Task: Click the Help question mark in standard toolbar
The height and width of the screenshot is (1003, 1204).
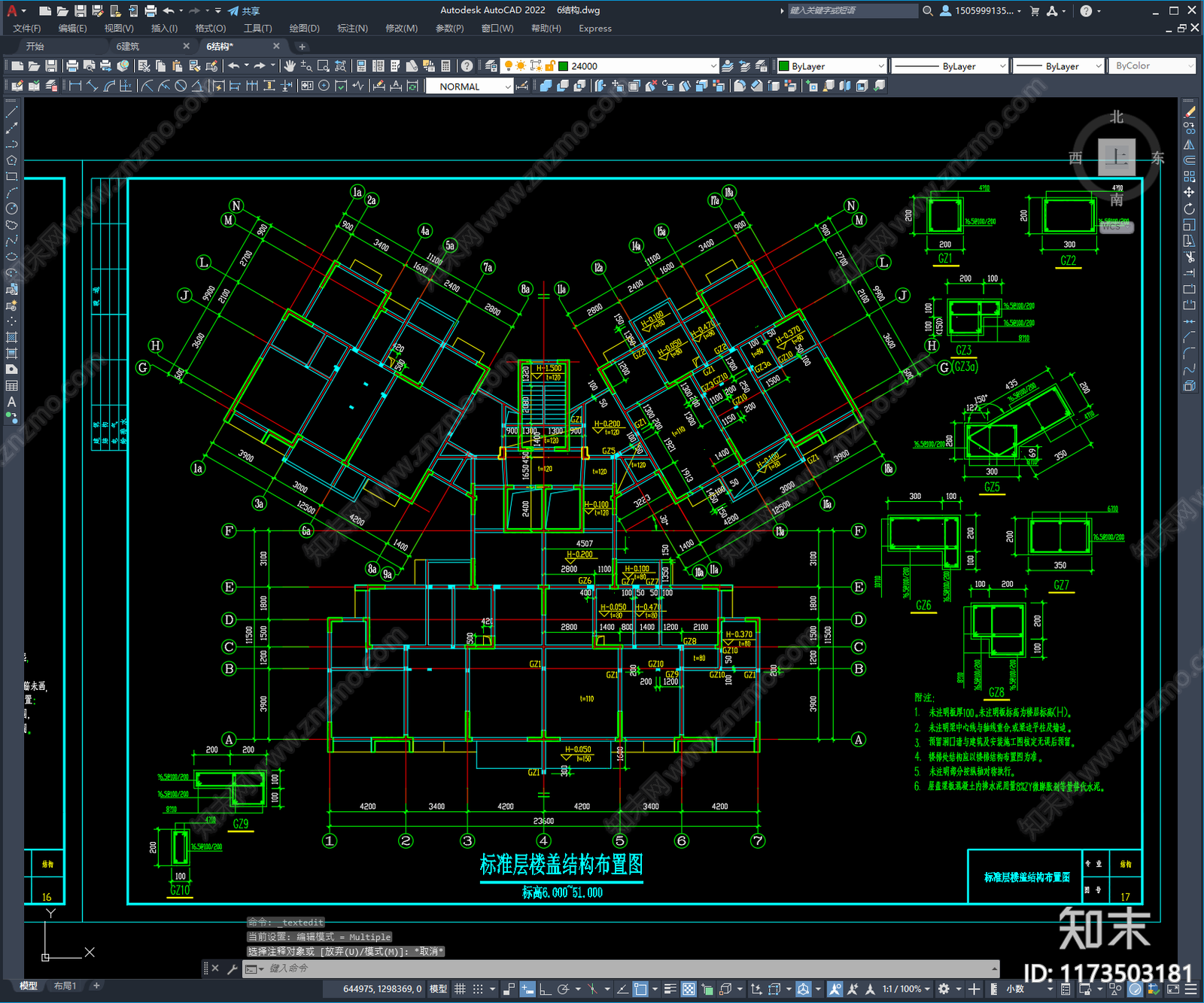Action: 467,66
